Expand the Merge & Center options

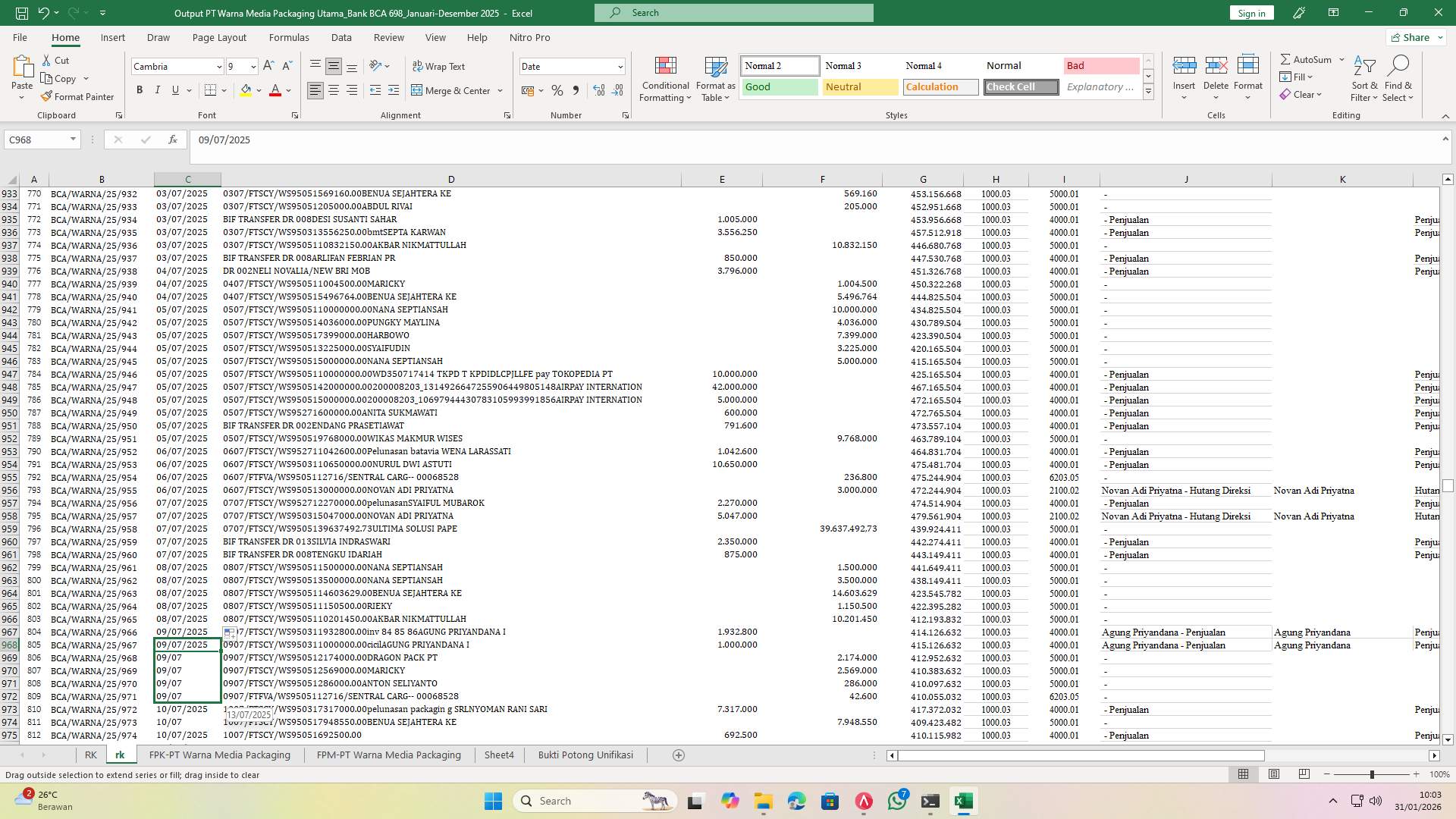click(500, 90)
